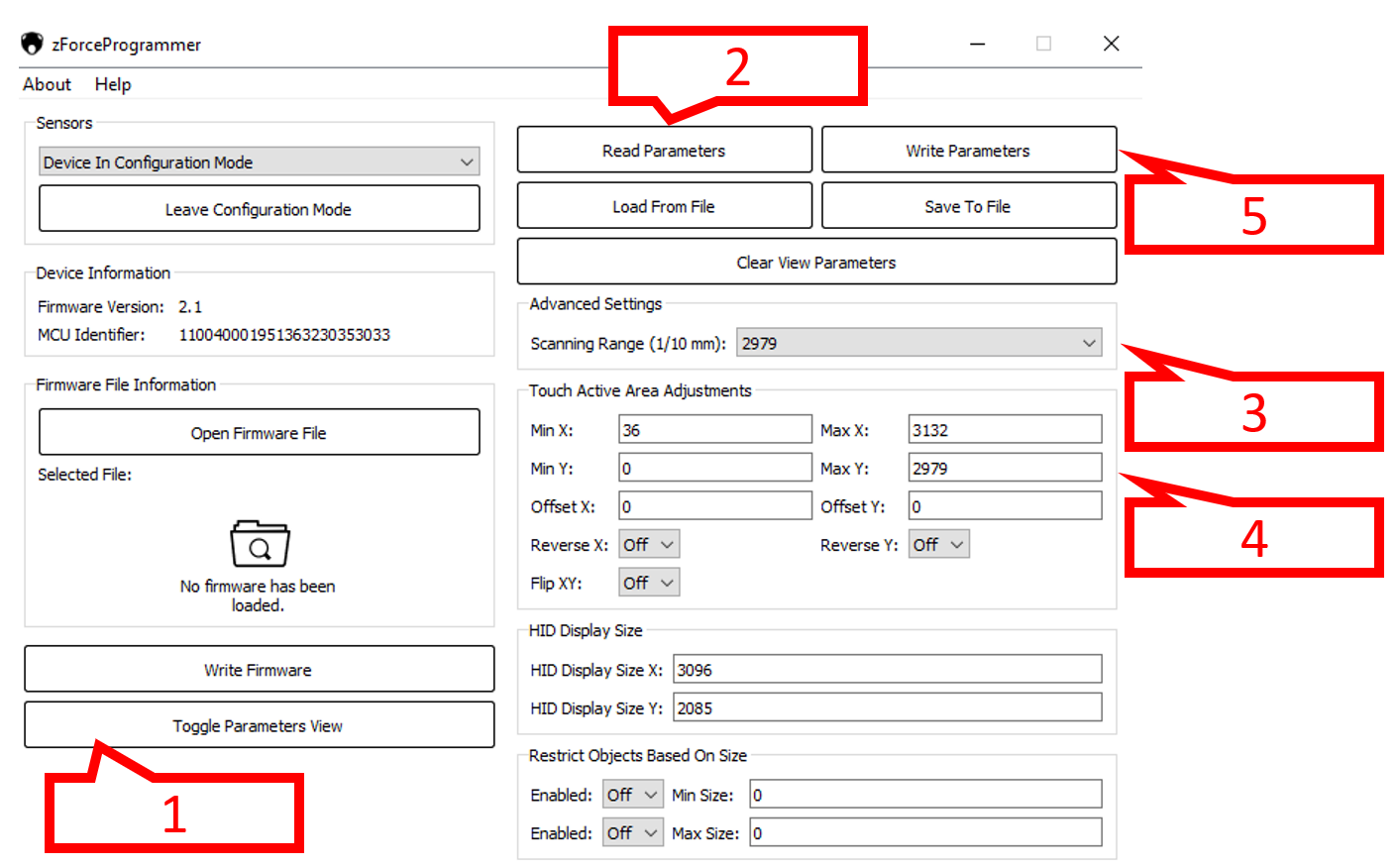The image size is (1397, 868).
Task: Click the Open Firmware File button
Action: pos(259,433)
